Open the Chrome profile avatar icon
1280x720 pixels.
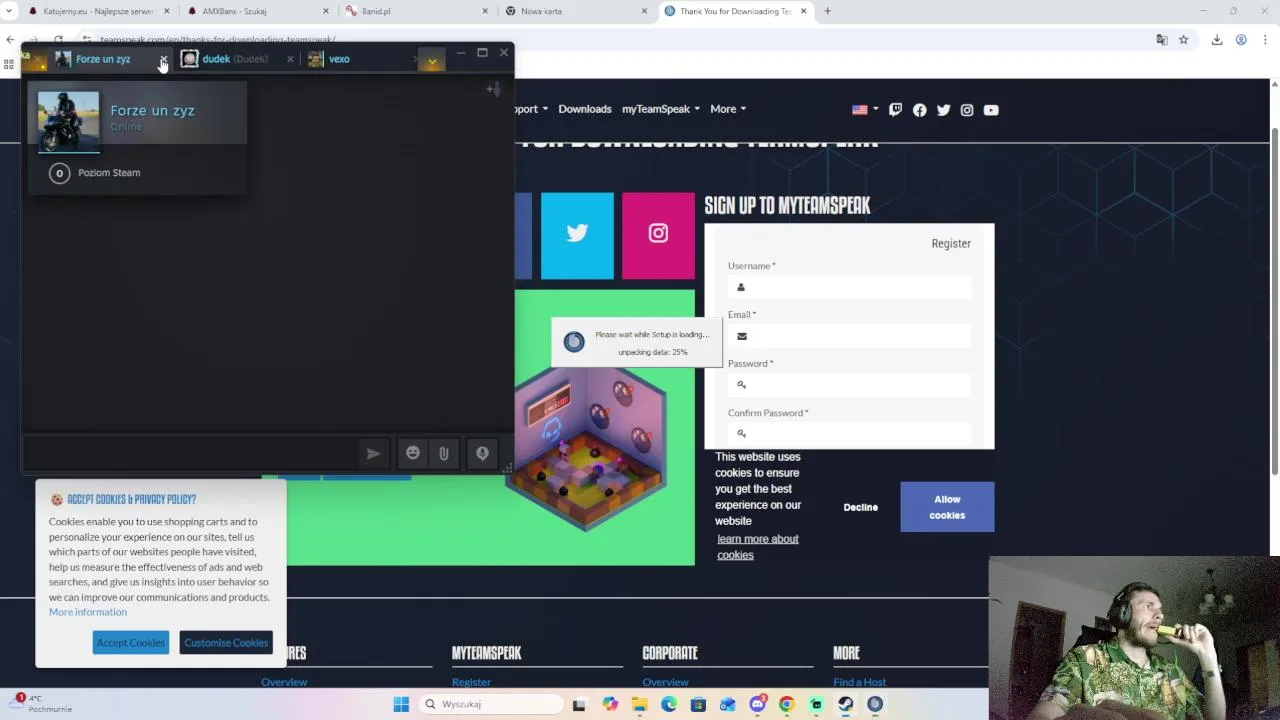click(x=1241, y=40)
